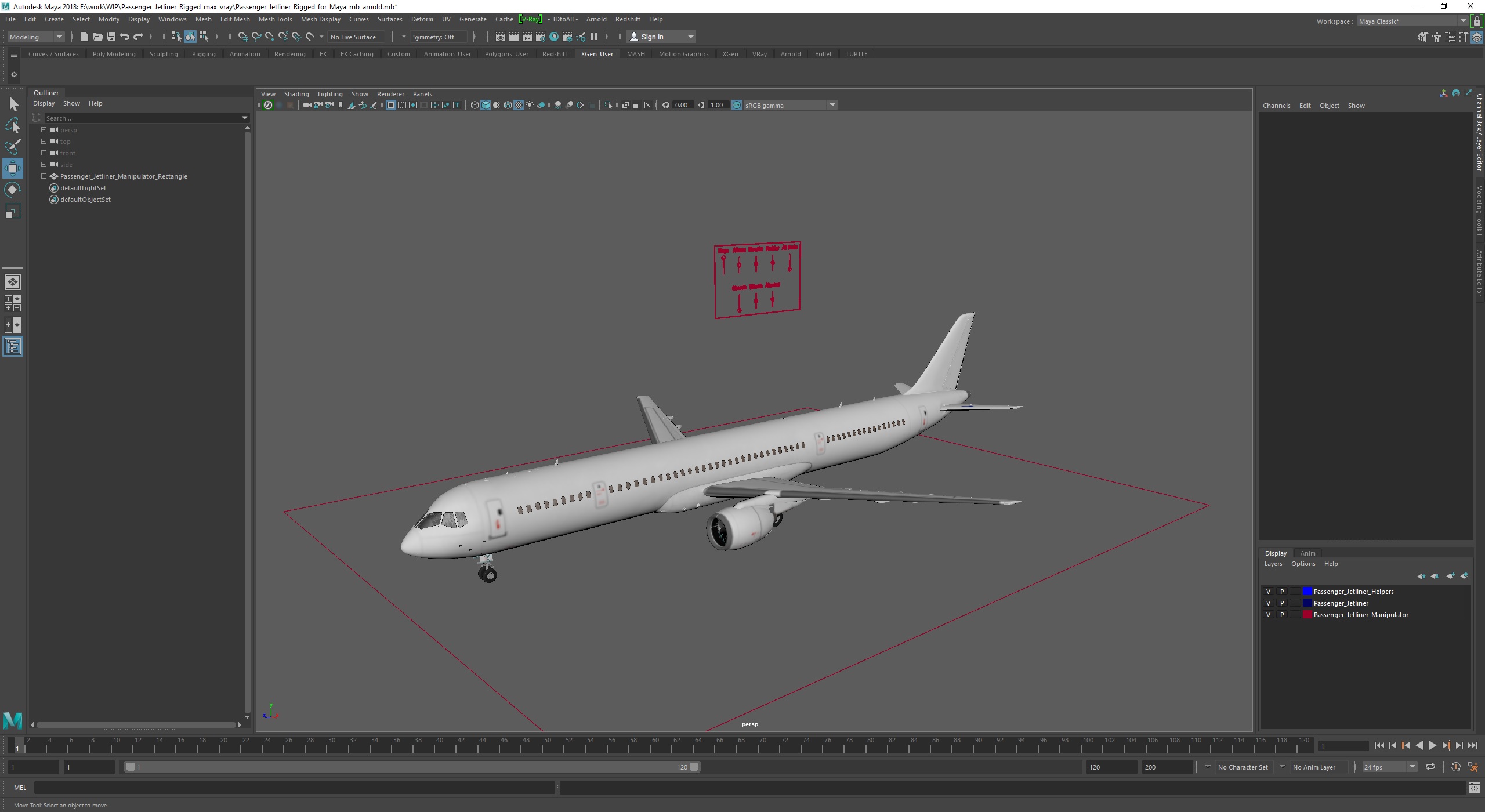Toggle playback P for Passenger_Jetliner_Manipulator layer

tap(1282, 615)
